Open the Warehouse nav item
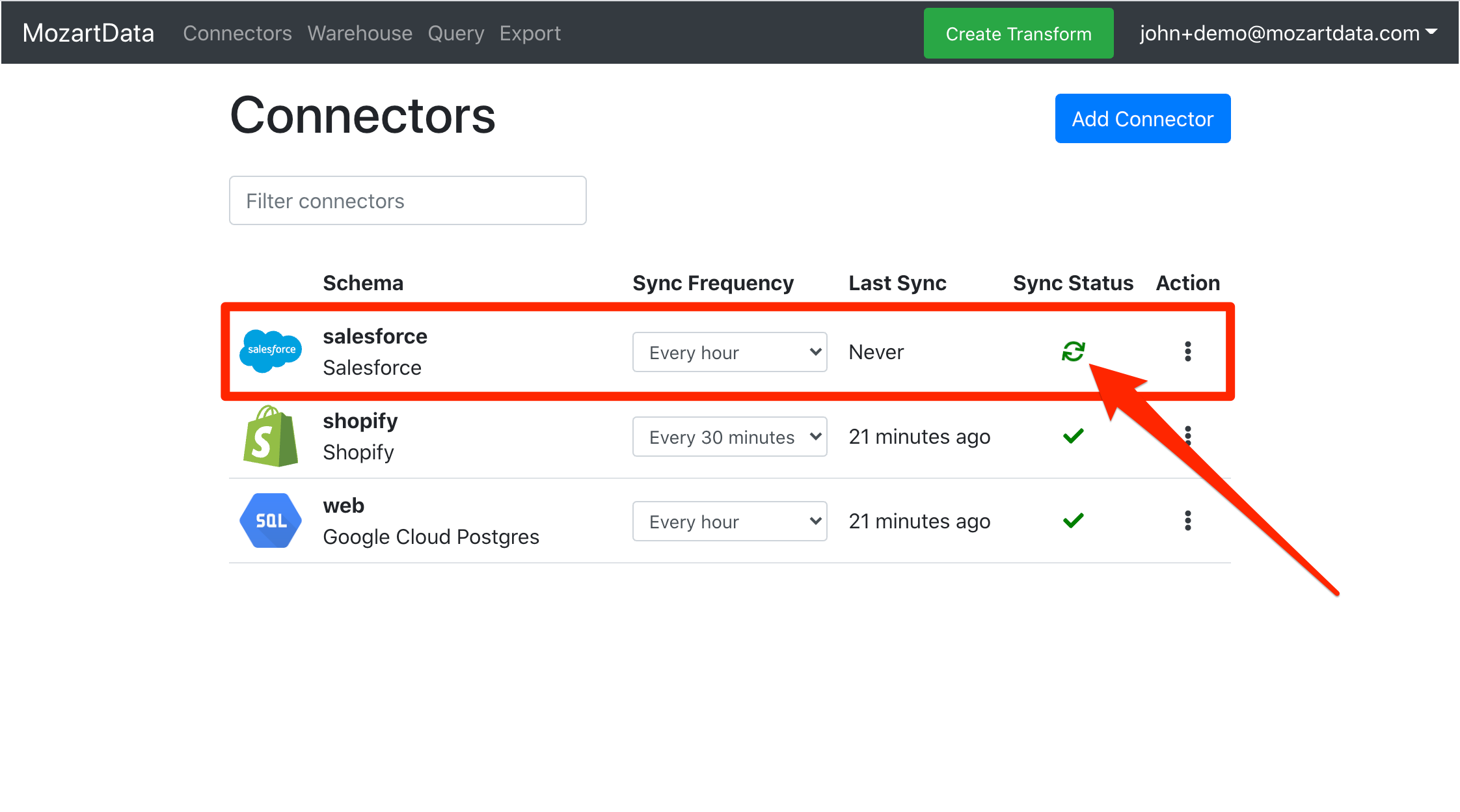The height and width of the screenshot is (812, 1460). pos(360,33)
